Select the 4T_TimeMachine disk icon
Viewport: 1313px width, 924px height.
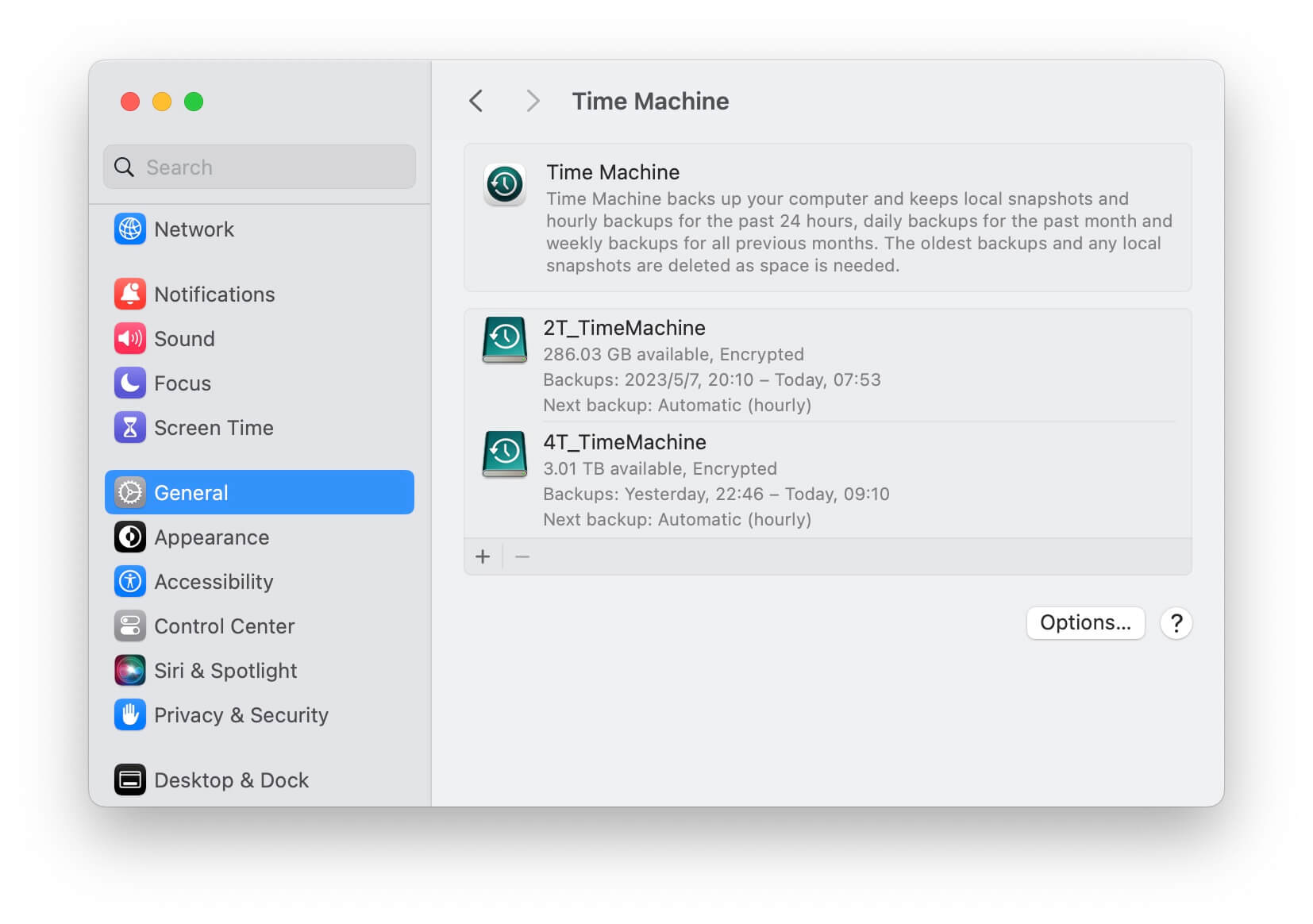(505, 454)
